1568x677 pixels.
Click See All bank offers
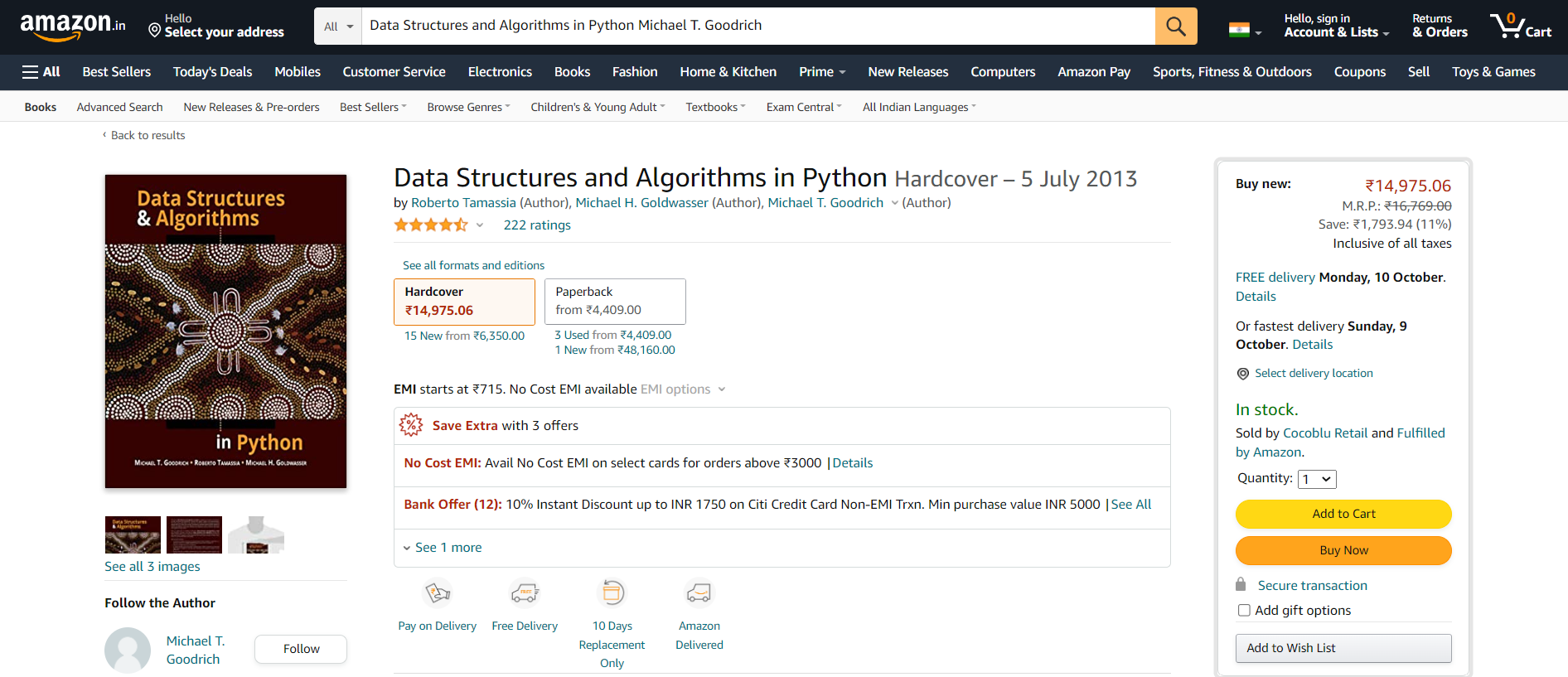pyautogui.click(x=1131, y=505)
